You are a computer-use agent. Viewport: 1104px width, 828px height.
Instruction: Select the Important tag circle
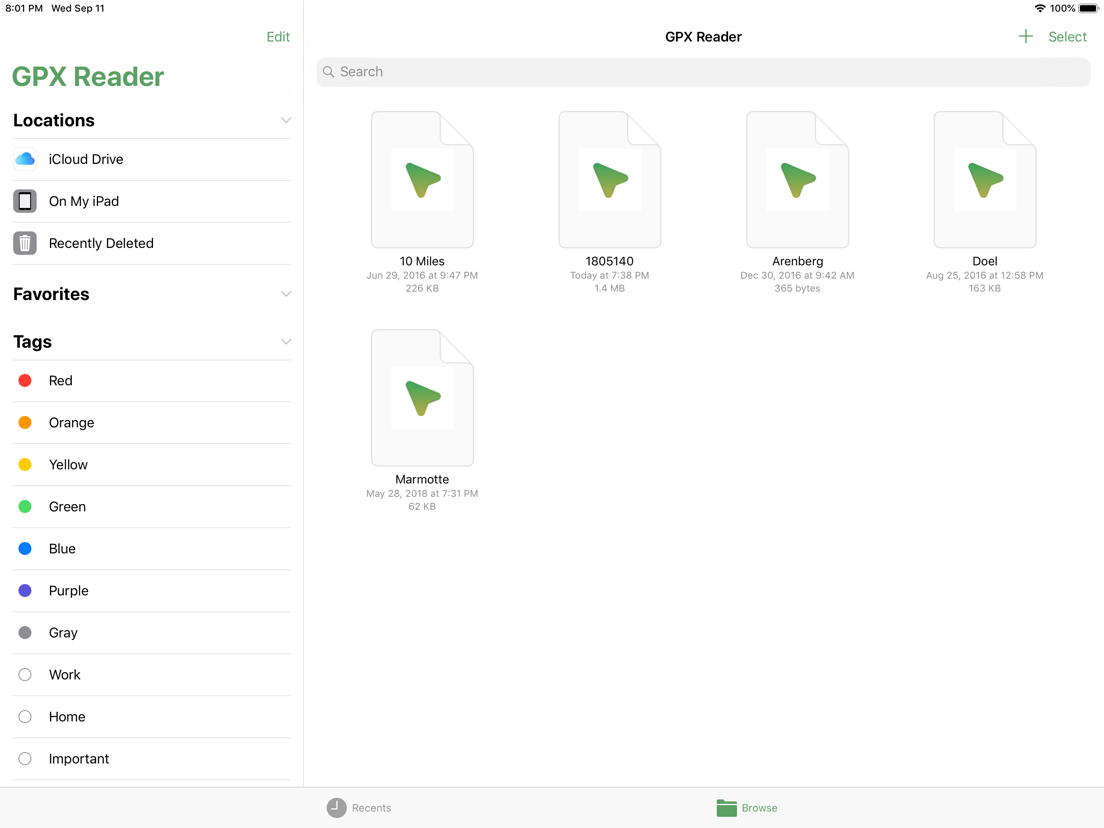coord(25,759)
